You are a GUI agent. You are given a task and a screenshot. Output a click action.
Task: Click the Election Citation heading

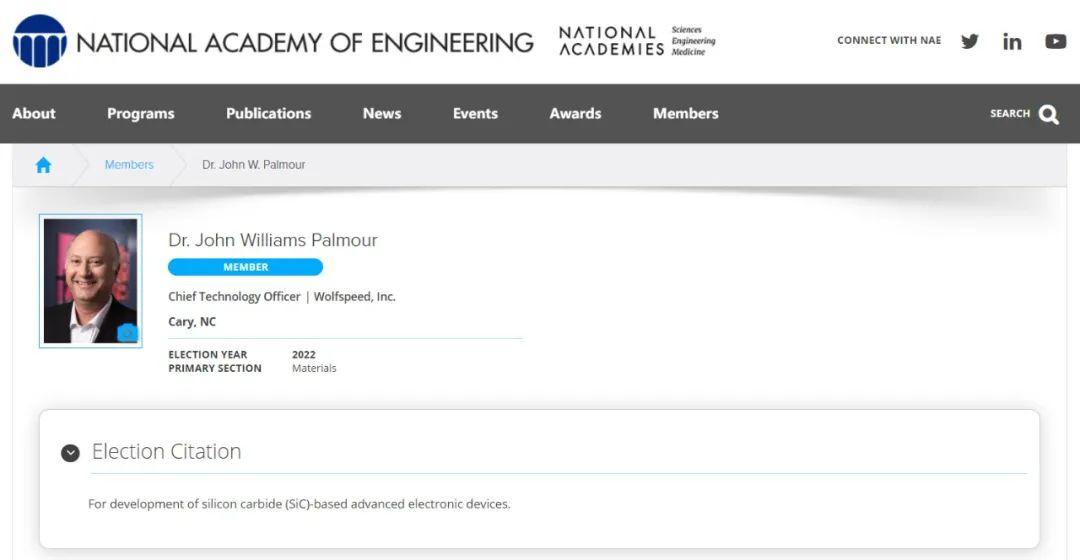coord(167,452)
